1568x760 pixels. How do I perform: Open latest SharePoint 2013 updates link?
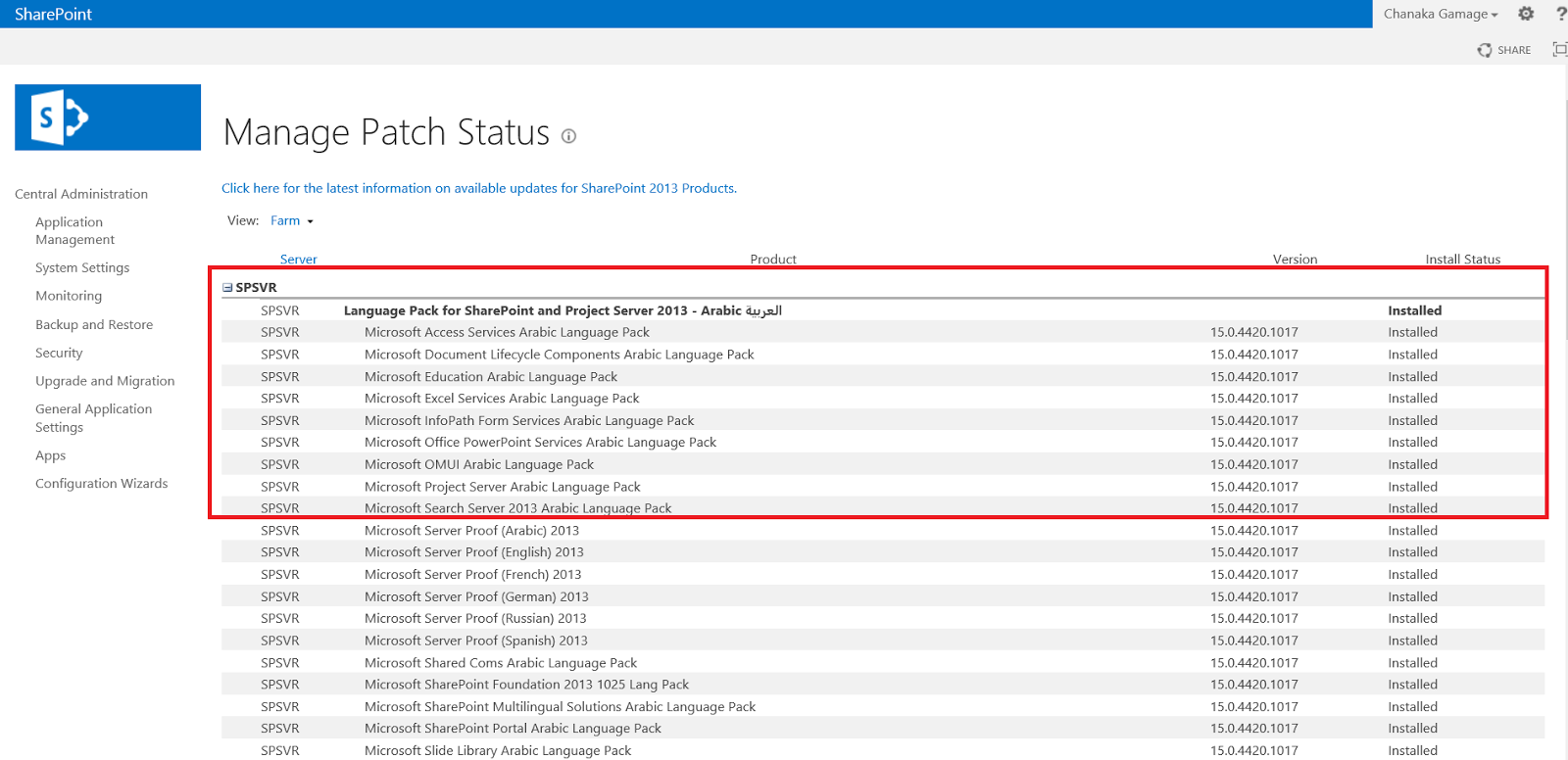click(479, 188)
